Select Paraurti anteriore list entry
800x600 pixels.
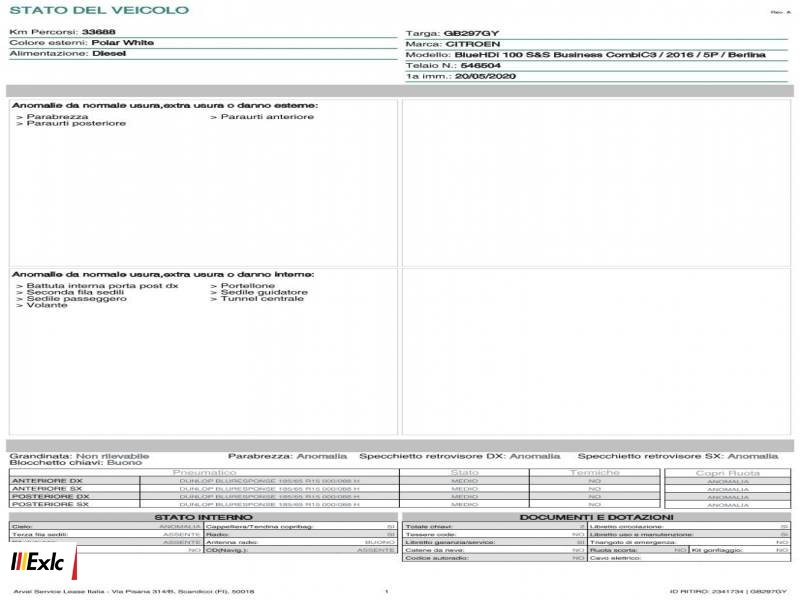click(267, 117)
